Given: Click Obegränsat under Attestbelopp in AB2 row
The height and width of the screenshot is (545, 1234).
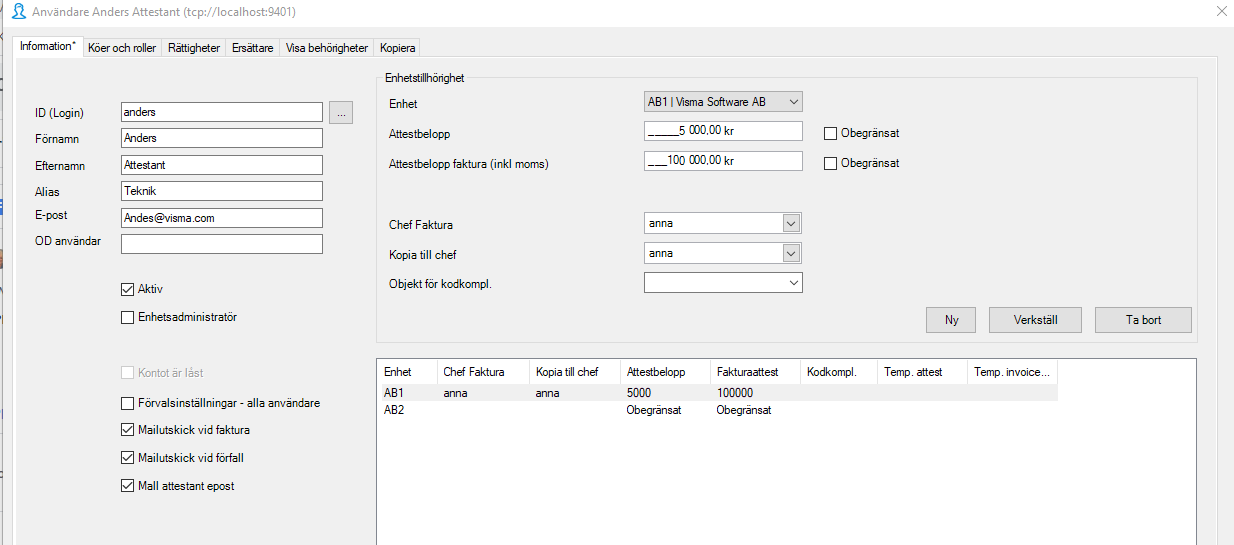Looking at the screenshot, I should (654, 410).
